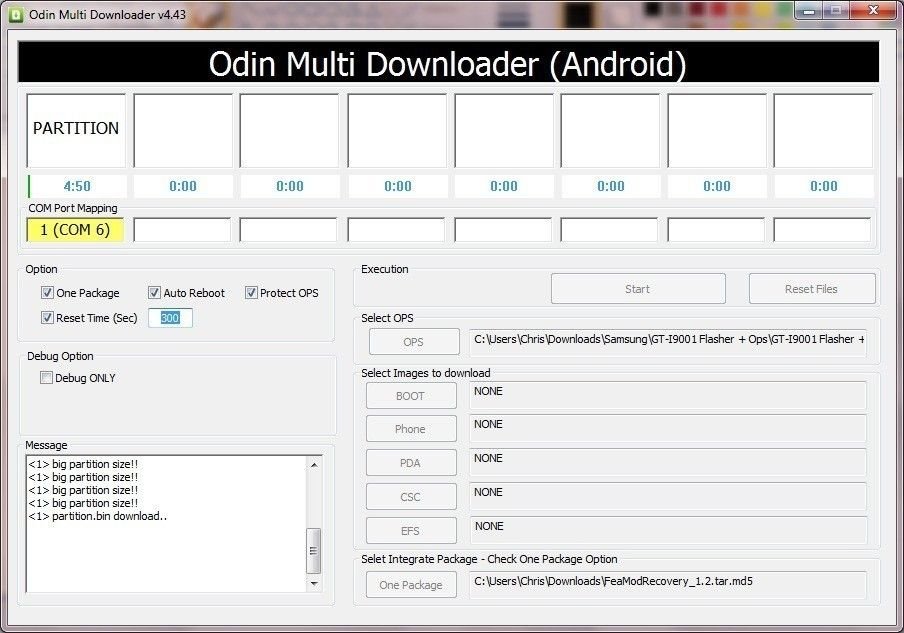
Task: Click the Start button
Action: 638,289
